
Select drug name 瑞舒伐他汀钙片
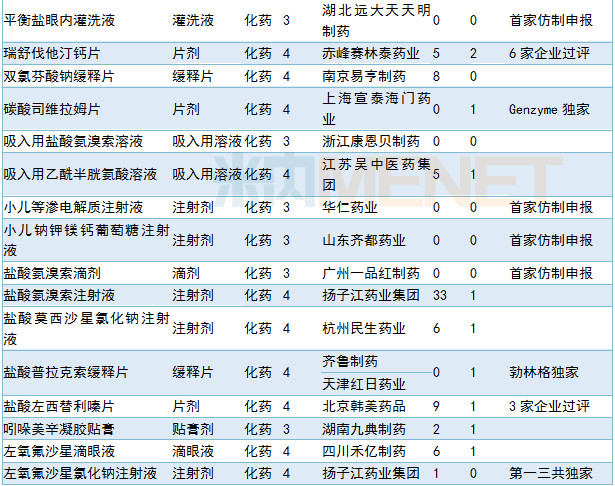point(52,53)
